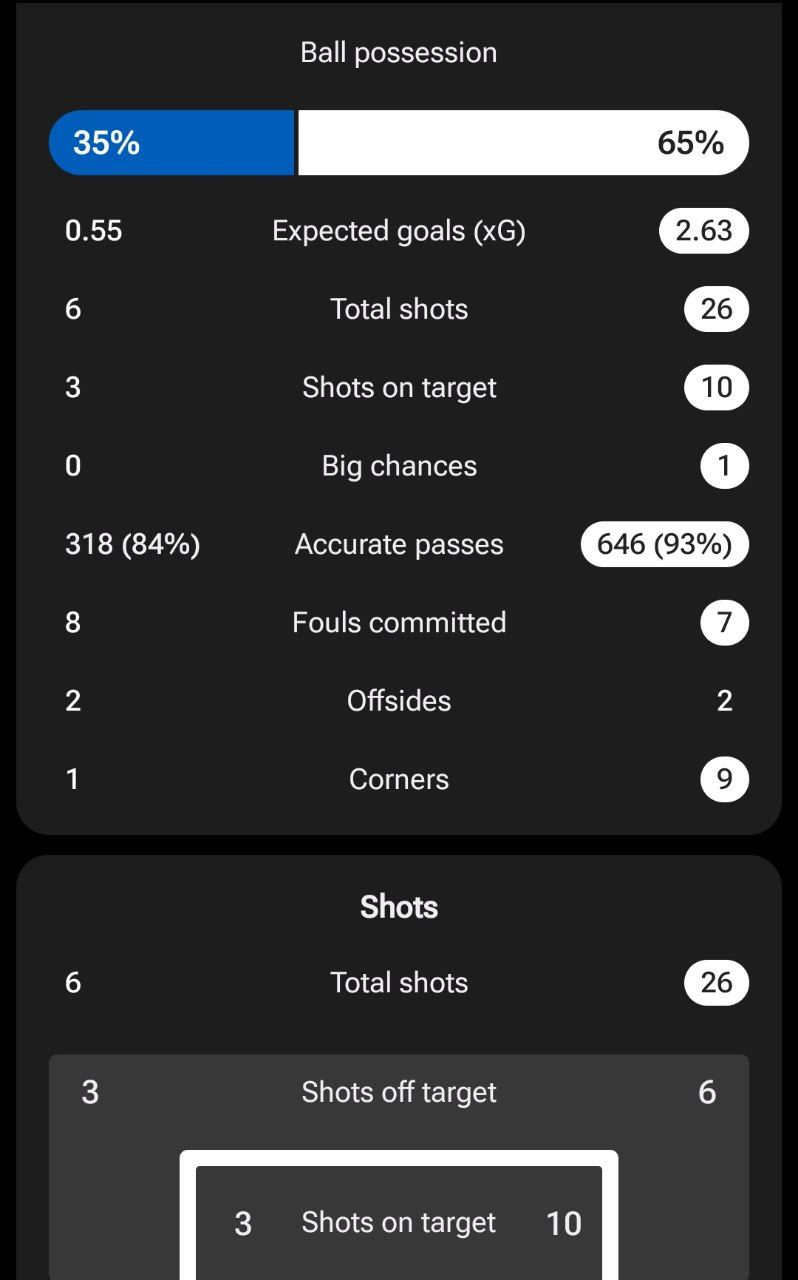
Task: Tap the 646 (93%) accurate passes badge
Action: pyautogui.click(x=665, y=544)
